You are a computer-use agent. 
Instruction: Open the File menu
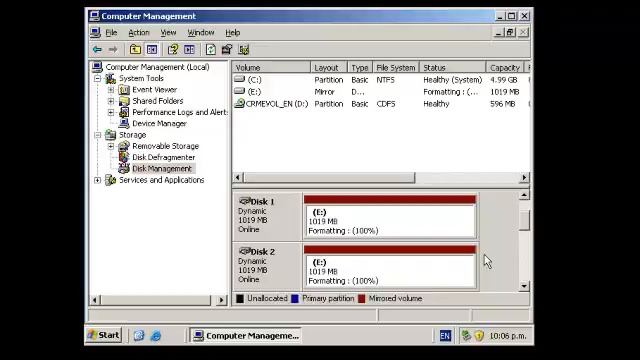(111, 33)
